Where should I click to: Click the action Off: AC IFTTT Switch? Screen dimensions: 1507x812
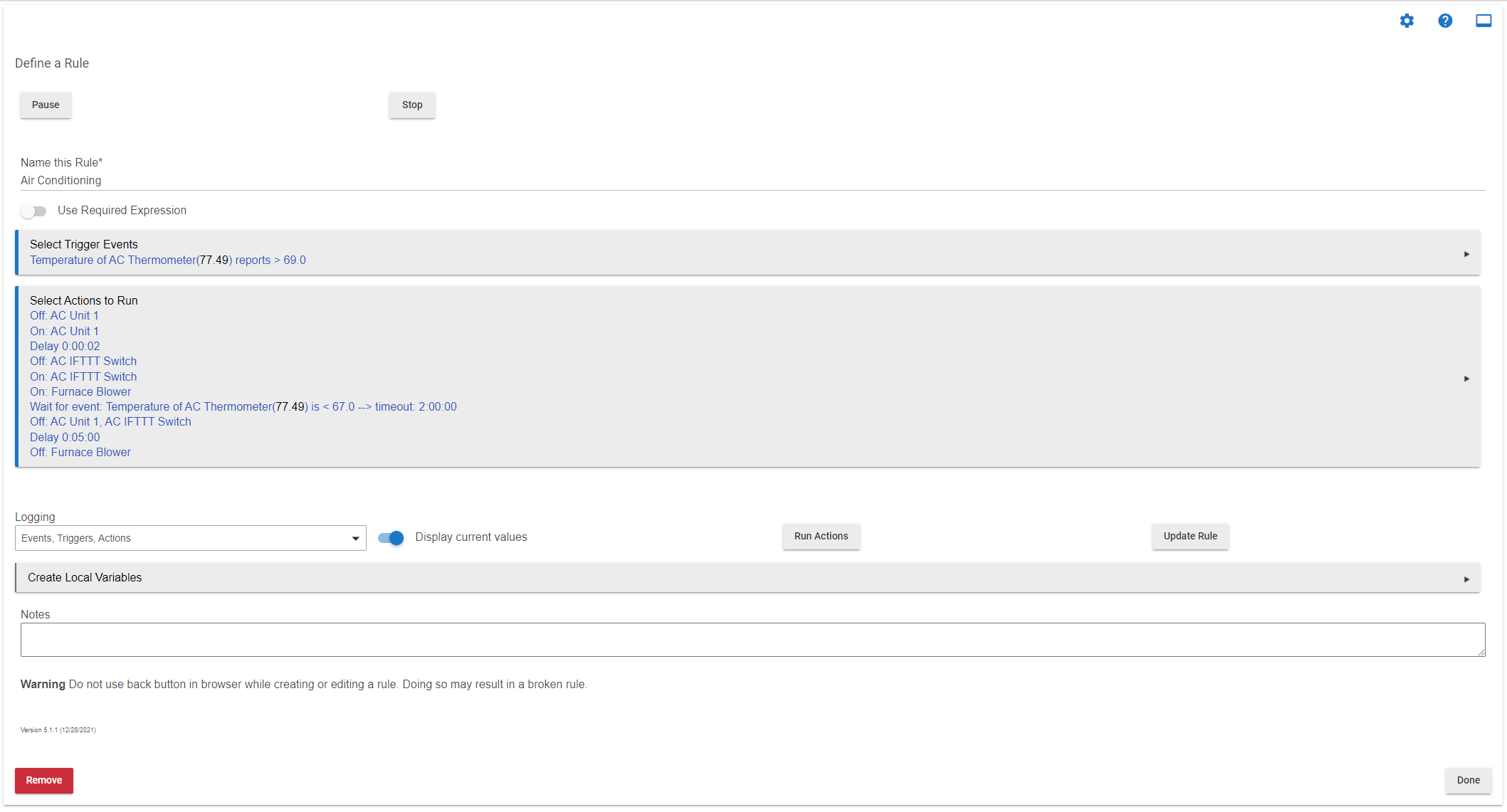pos(83,362)
